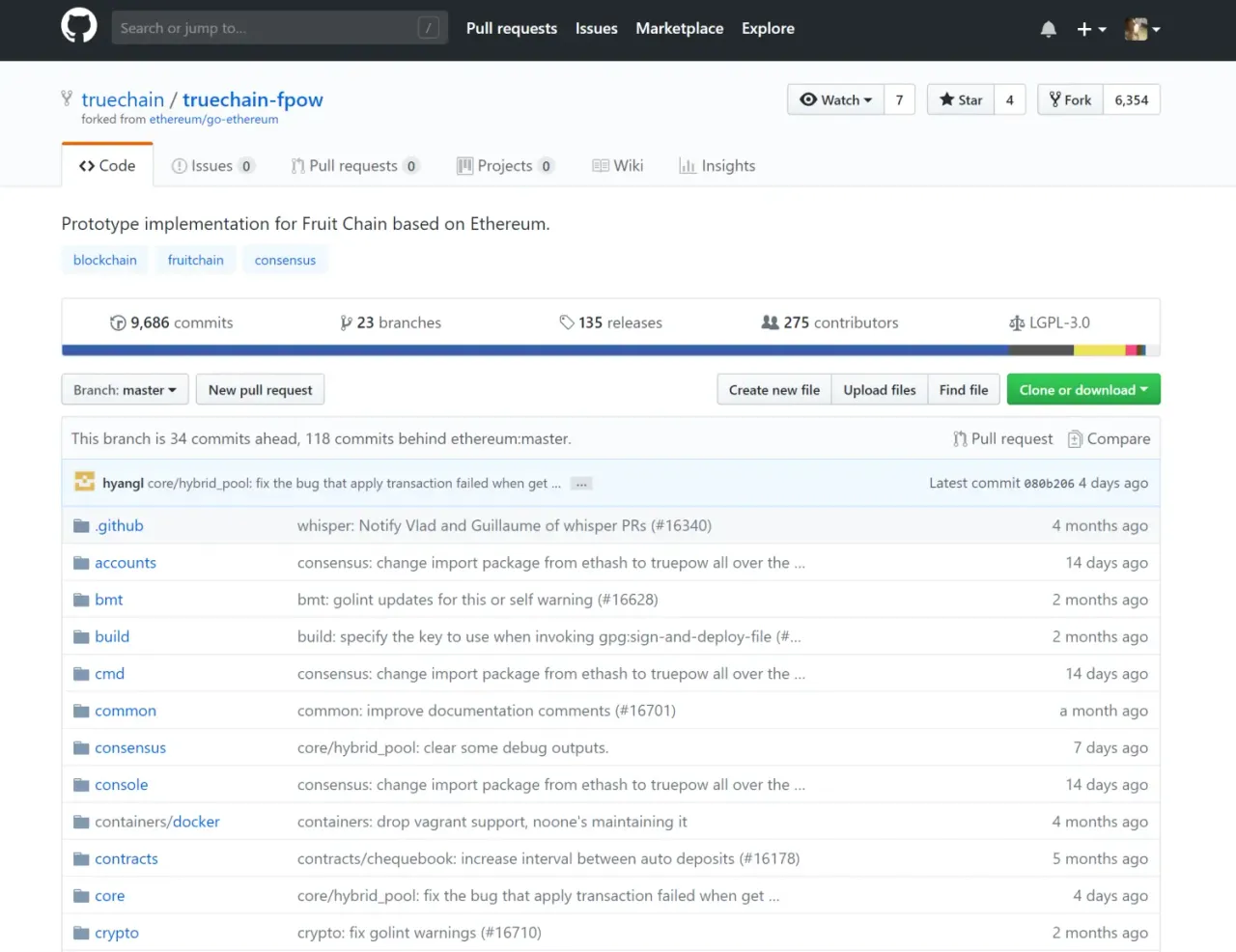This screenshot has width=1236, height=952.
Task: Click the core folder icon
Action: (x=81, y=896)
